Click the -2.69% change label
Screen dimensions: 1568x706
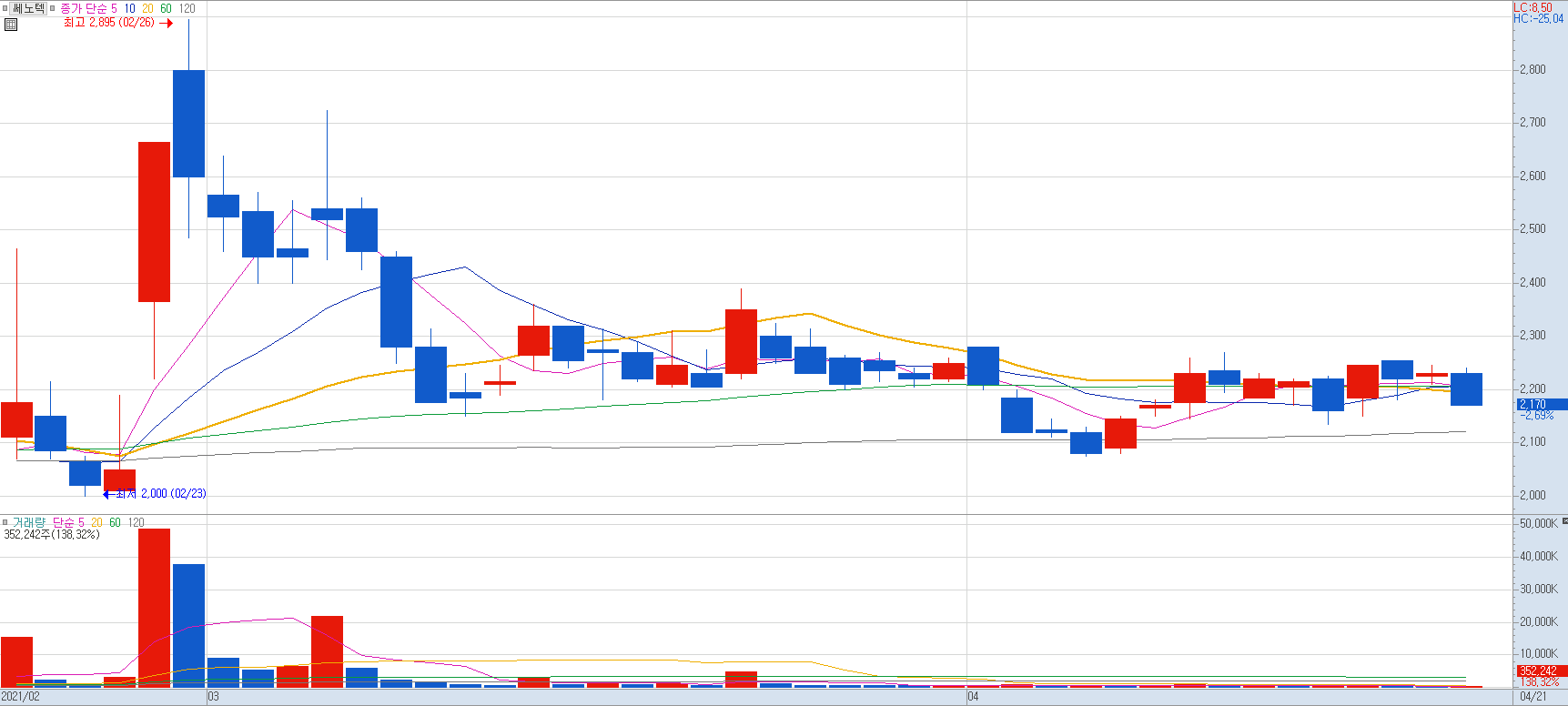click(1537, 415)
